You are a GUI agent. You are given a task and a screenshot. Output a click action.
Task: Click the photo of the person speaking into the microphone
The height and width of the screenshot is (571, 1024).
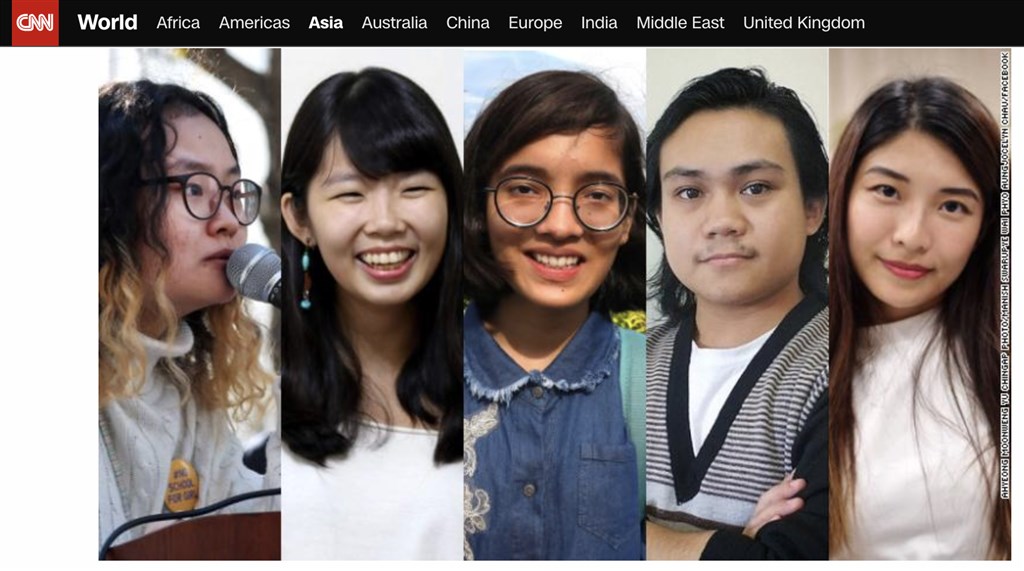190,304
